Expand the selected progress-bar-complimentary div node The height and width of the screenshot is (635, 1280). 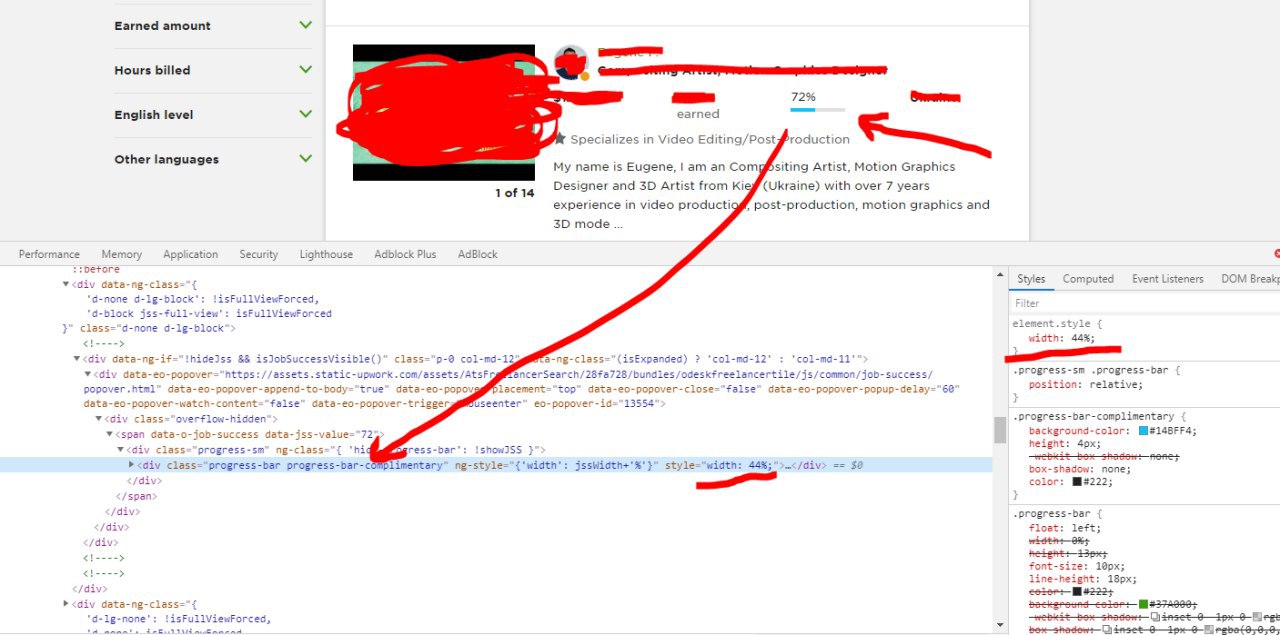(x=132, y=465)
